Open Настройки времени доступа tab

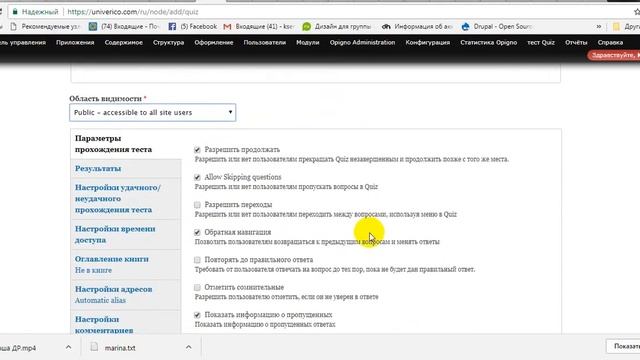pyautogui.click(x=126, y=234)
